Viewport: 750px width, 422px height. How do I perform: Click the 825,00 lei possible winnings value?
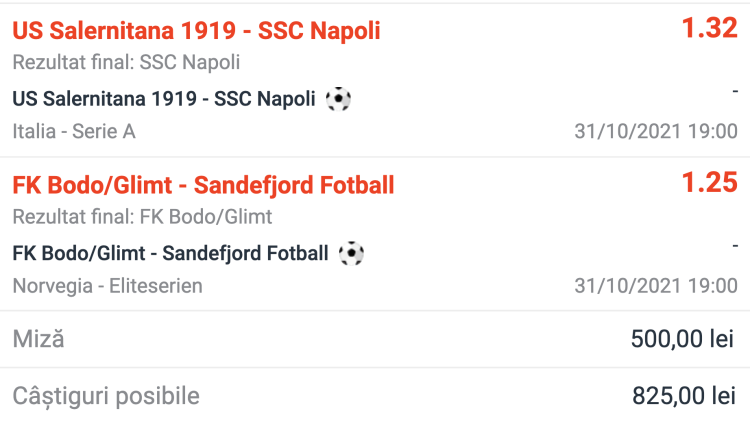pyautogui.click(x=683, y=396)
